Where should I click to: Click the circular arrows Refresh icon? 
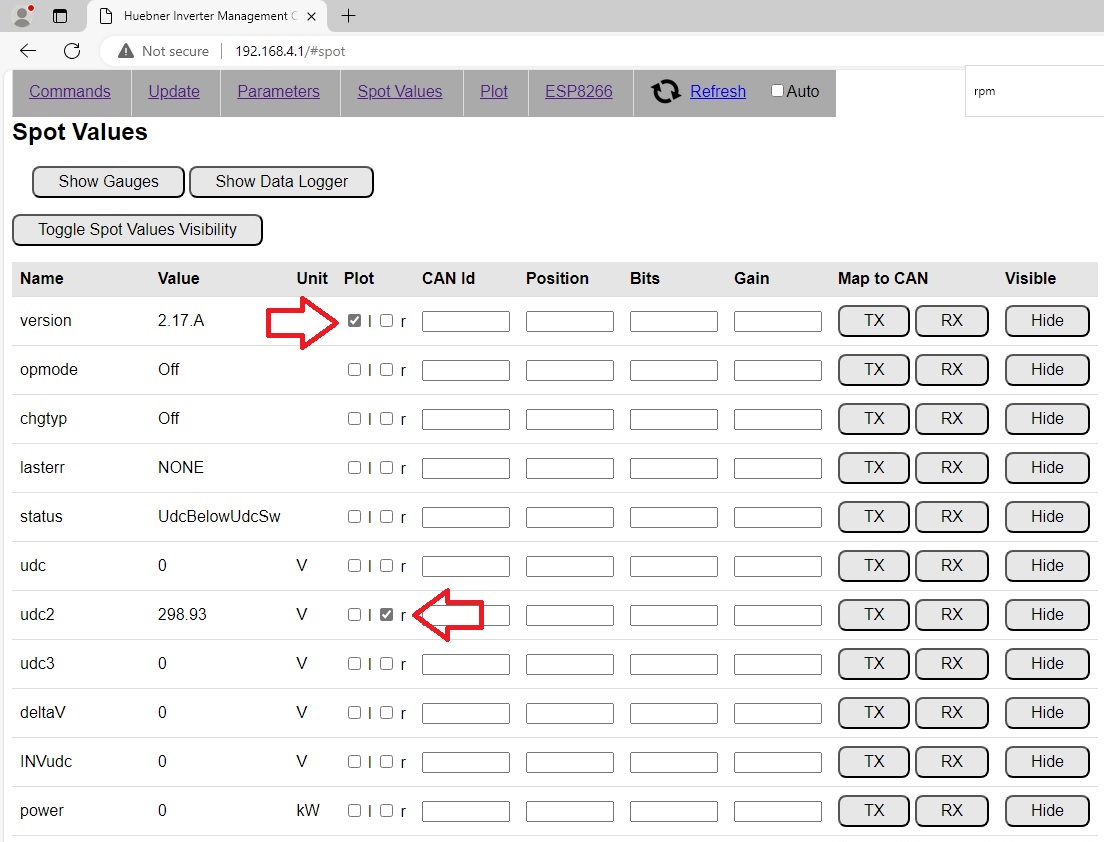pos(666,92)
